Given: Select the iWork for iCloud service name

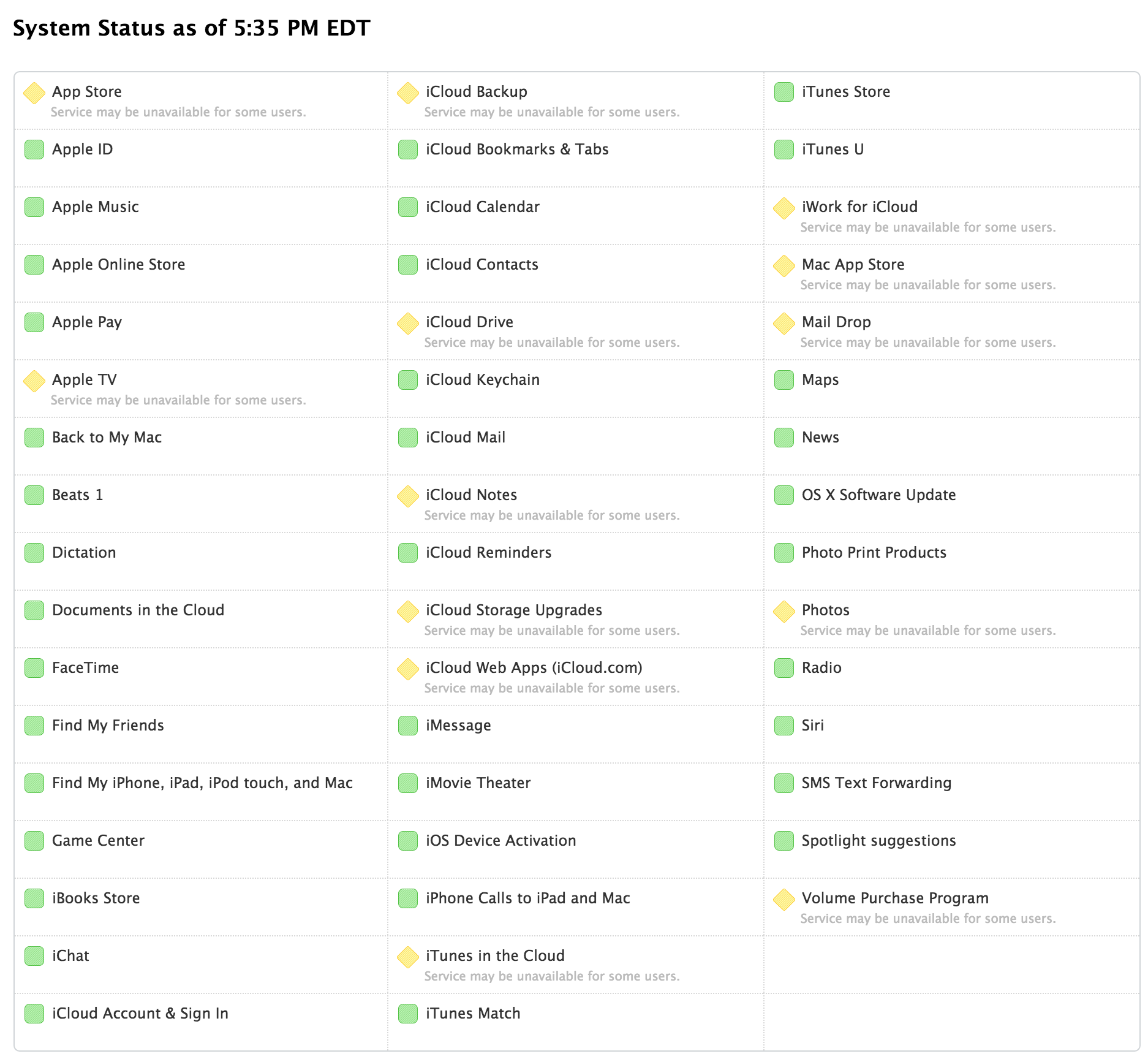Looking at the screenshot, I should [859, 207].
